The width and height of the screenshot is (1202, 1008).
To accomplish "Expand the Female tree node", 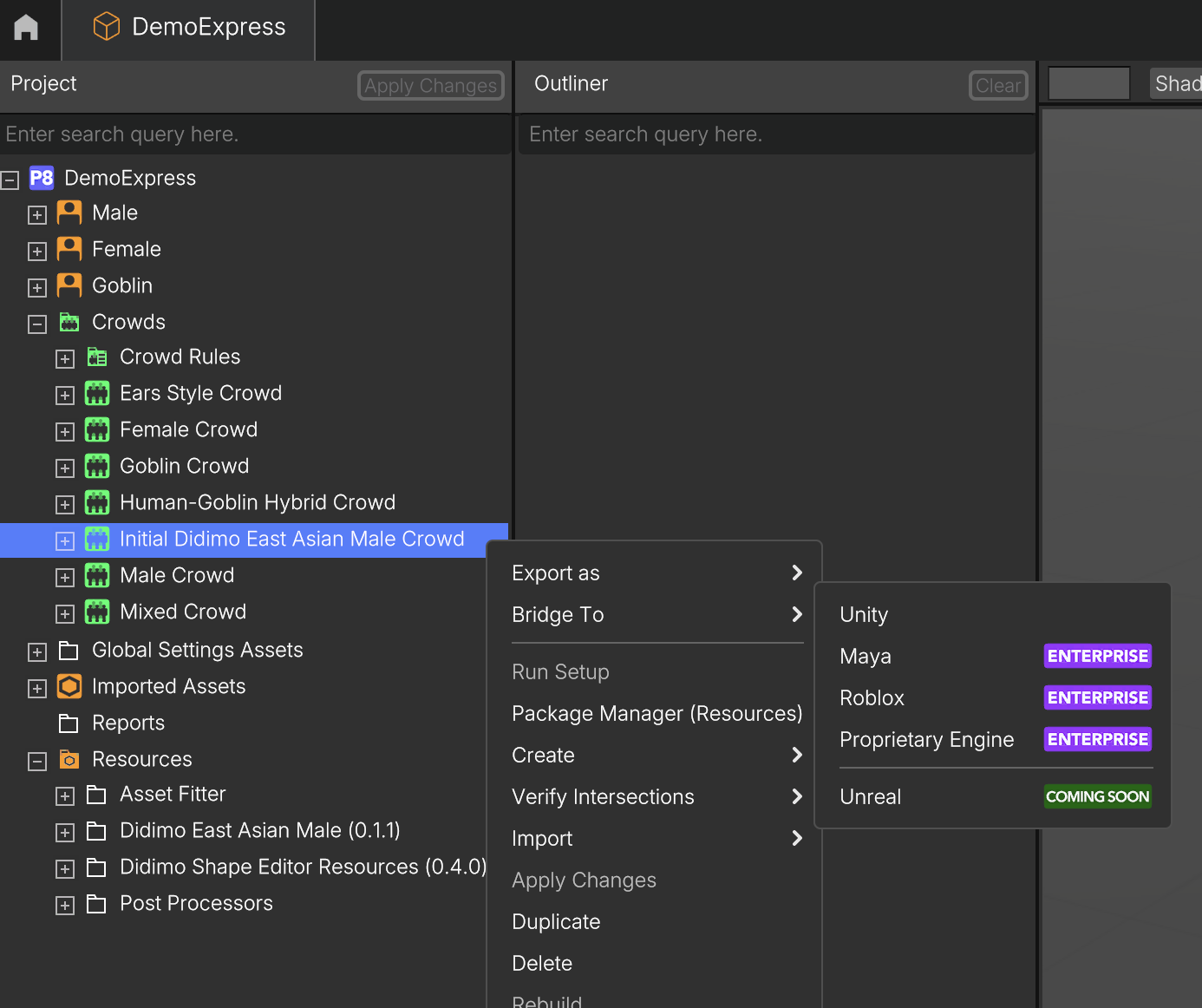I will pyautogui.click(x=37, y=252).
